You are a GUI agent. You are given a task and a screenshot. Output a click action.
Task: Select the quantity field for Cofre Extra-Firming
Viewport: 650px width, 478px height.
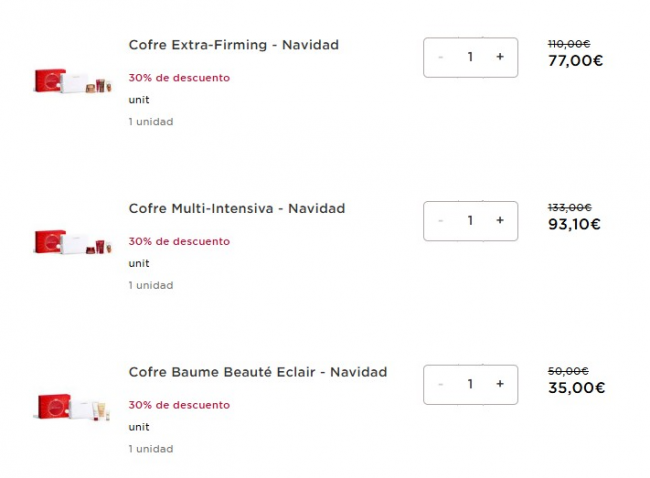point(470,57)
